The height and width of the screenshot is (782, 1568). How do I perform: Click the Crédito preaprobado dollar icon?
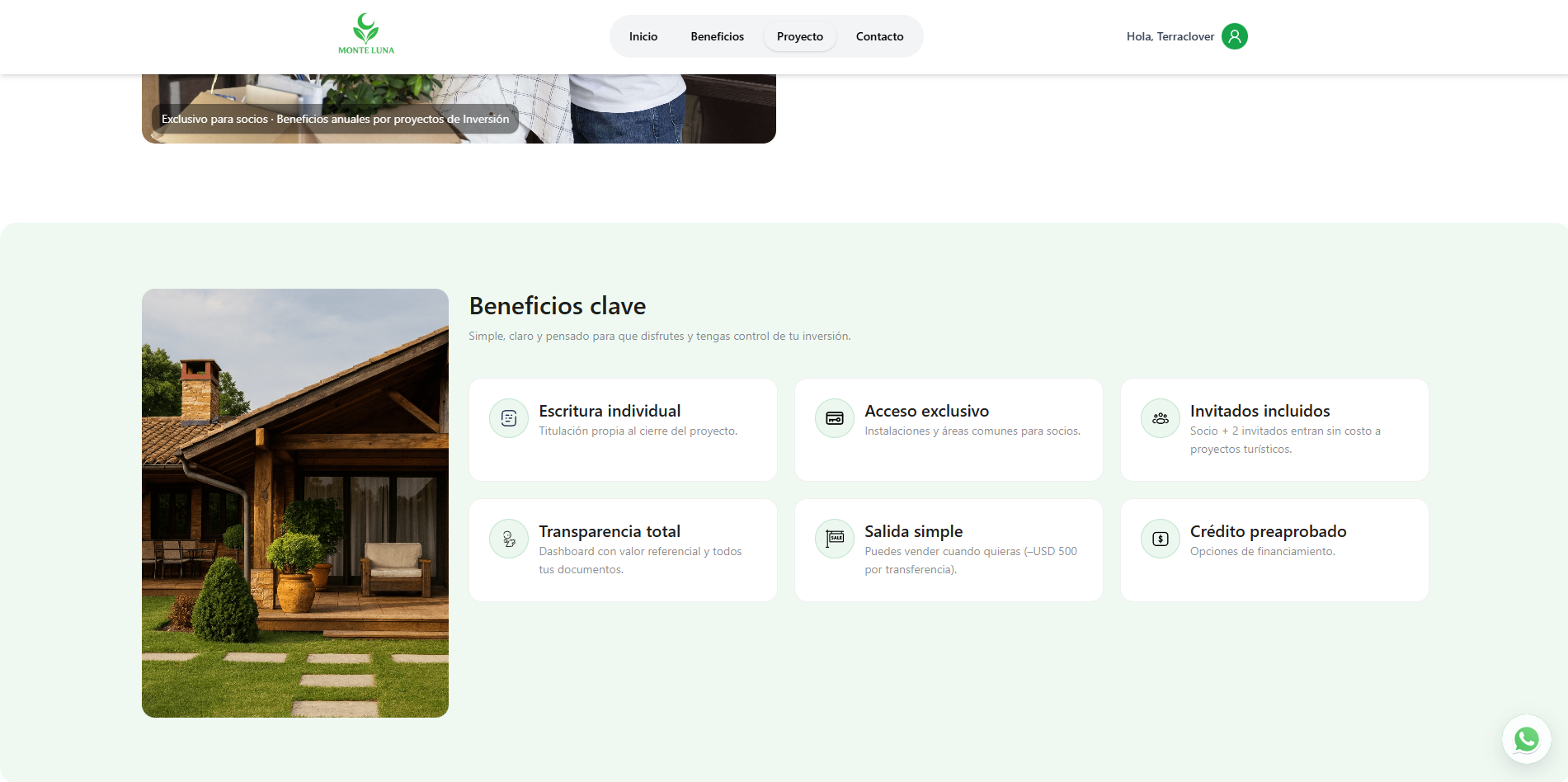[x=1161, y=539]
